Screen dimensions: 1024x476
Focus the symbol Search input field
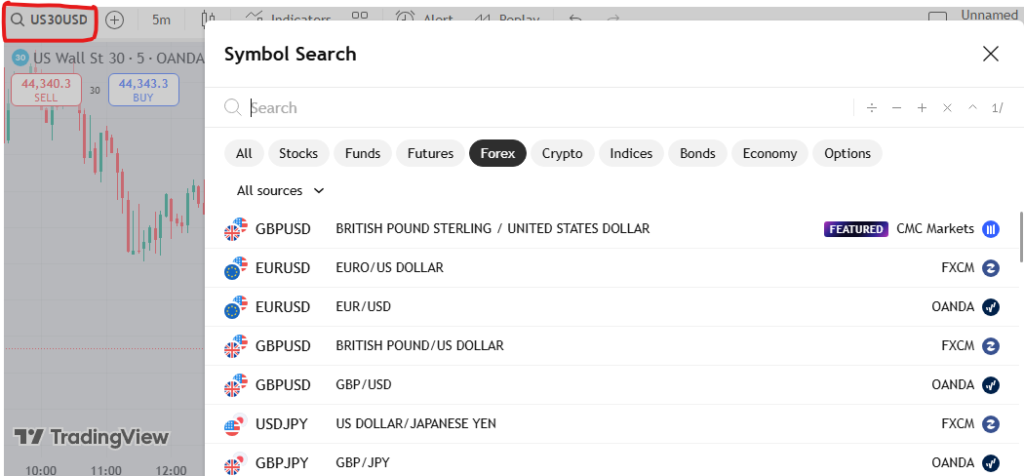549,108
